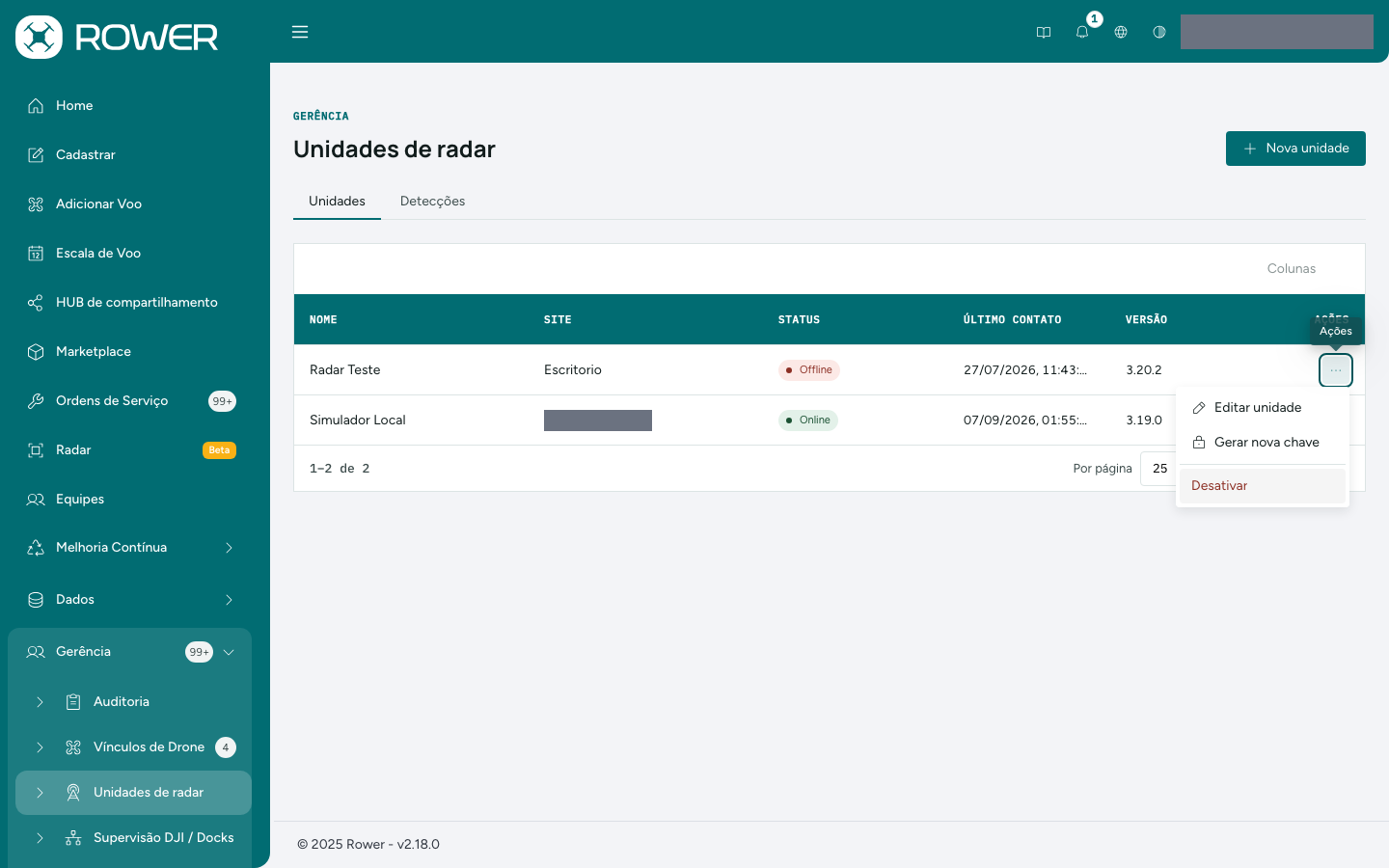The width and height of the screenshot is (1389, 868).
Task: Click the 27/07/2026 last contact cell
Action: coord(1024,370)
